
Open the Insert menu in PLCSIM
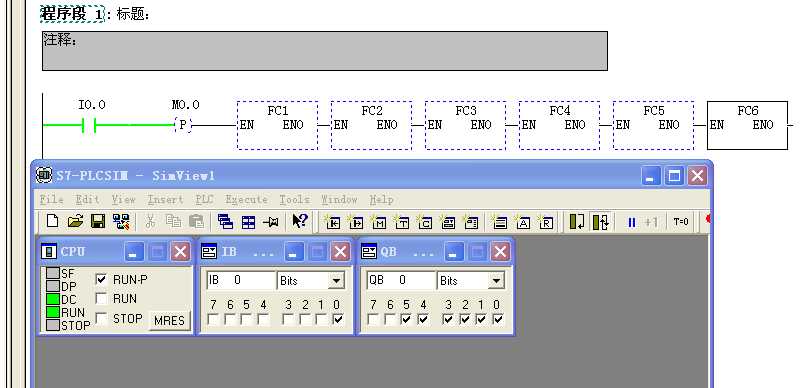[165, 199]
